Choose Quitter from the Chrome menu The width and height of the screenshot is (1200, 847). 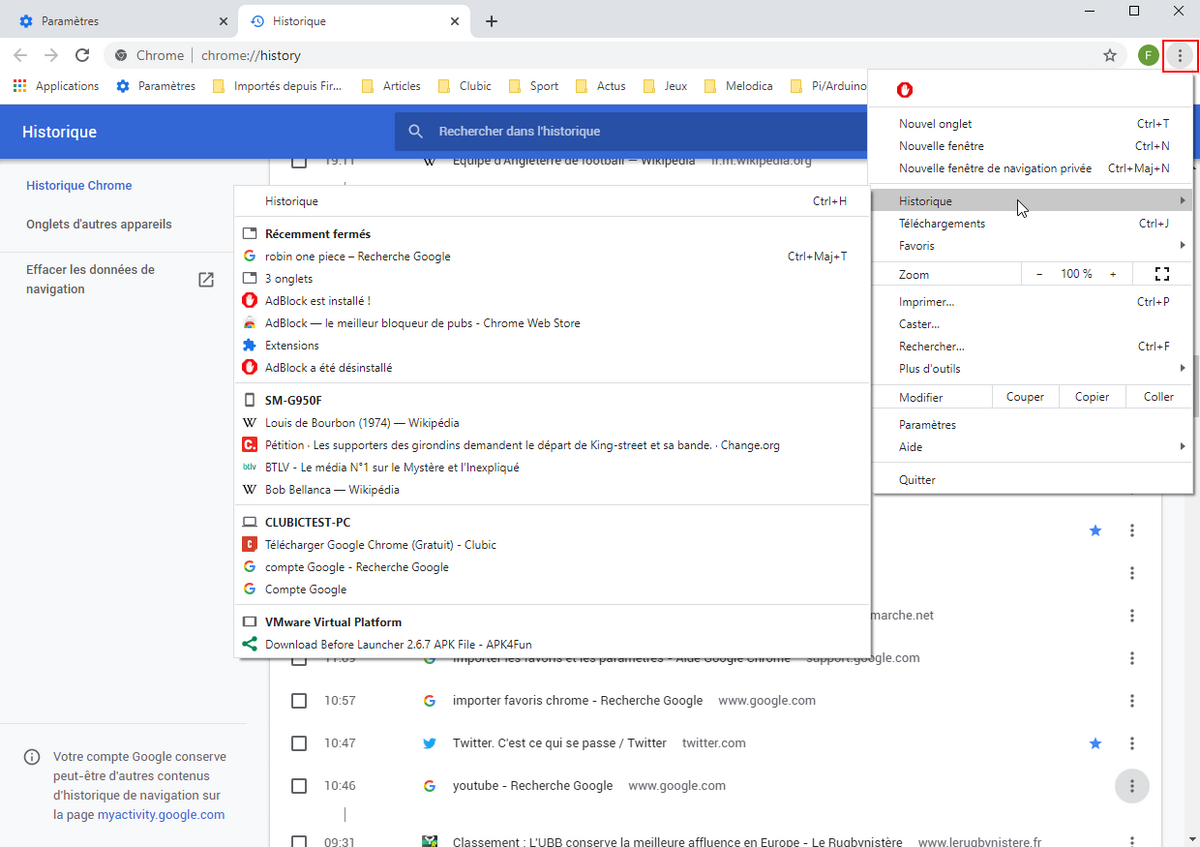pos(1032,480)
